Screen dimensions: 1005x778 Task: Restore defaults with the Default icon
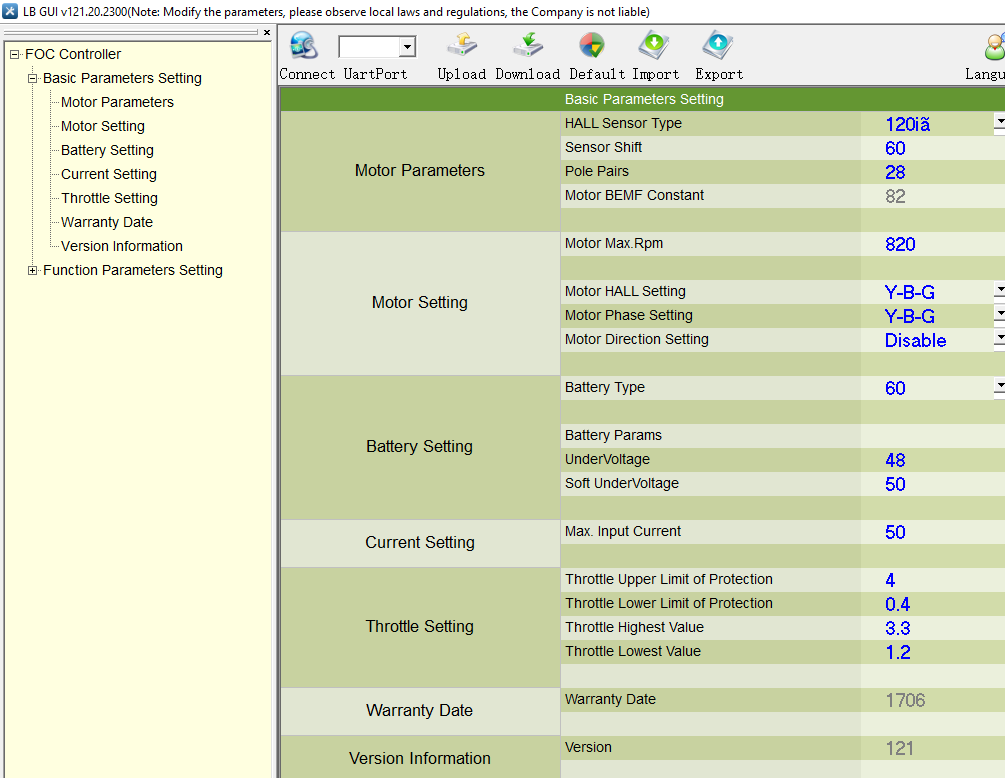591,47
